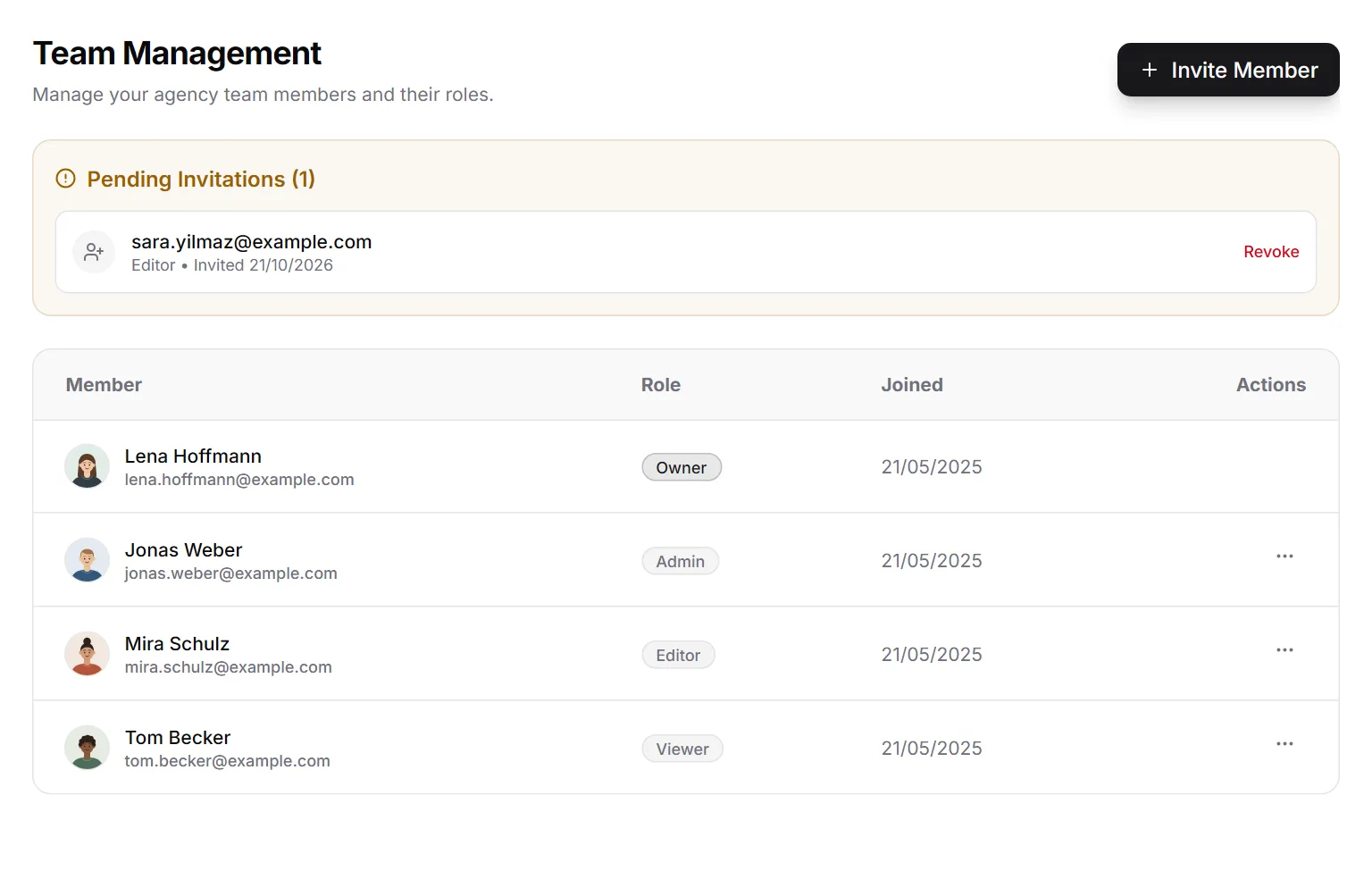Open actions menu for Jonas Weber
The height and width of the screenshot is (879, 1372).
1284,557
